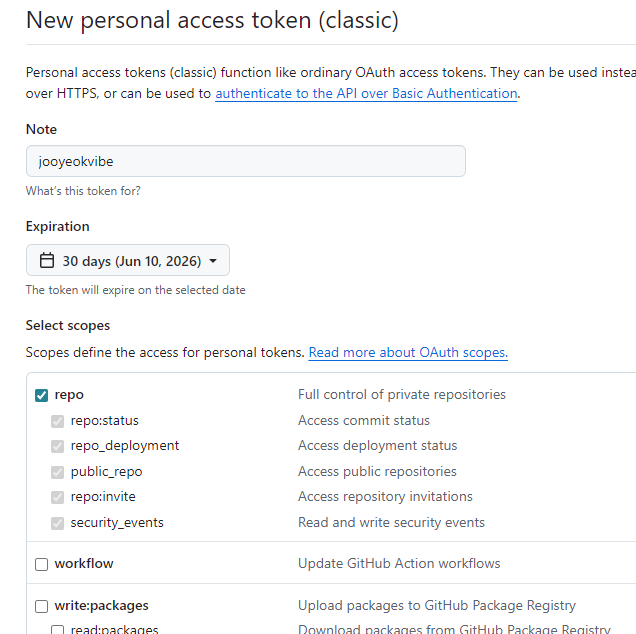Click the public_repo label text

coord(106,472)
